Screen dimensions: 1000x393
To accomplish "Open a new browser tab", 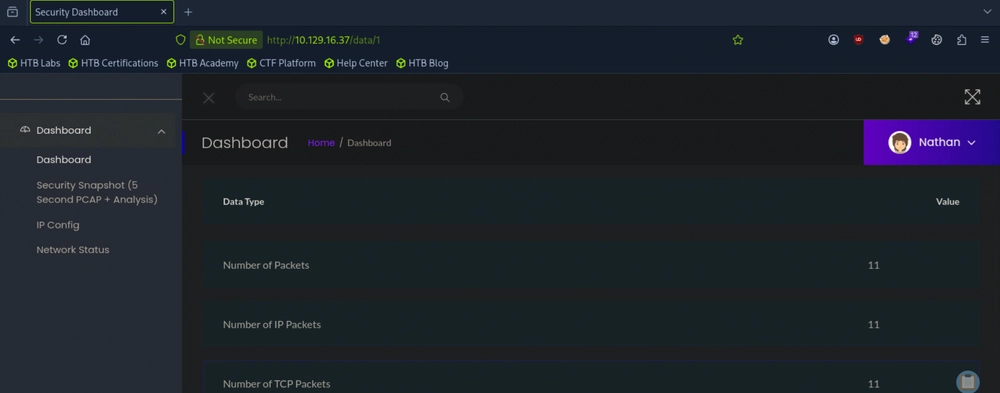I will pos(188,12).
